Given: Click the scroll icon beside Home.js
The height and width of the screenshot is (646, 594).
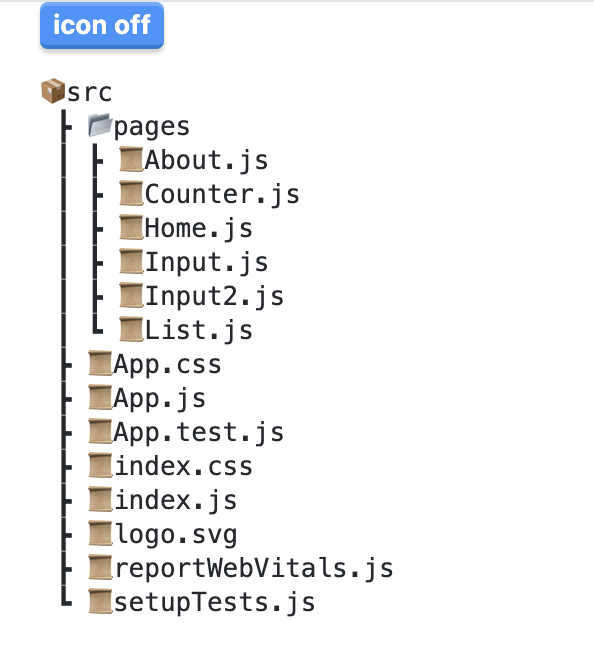Looking at the screenshot, I should click(131, 227).
